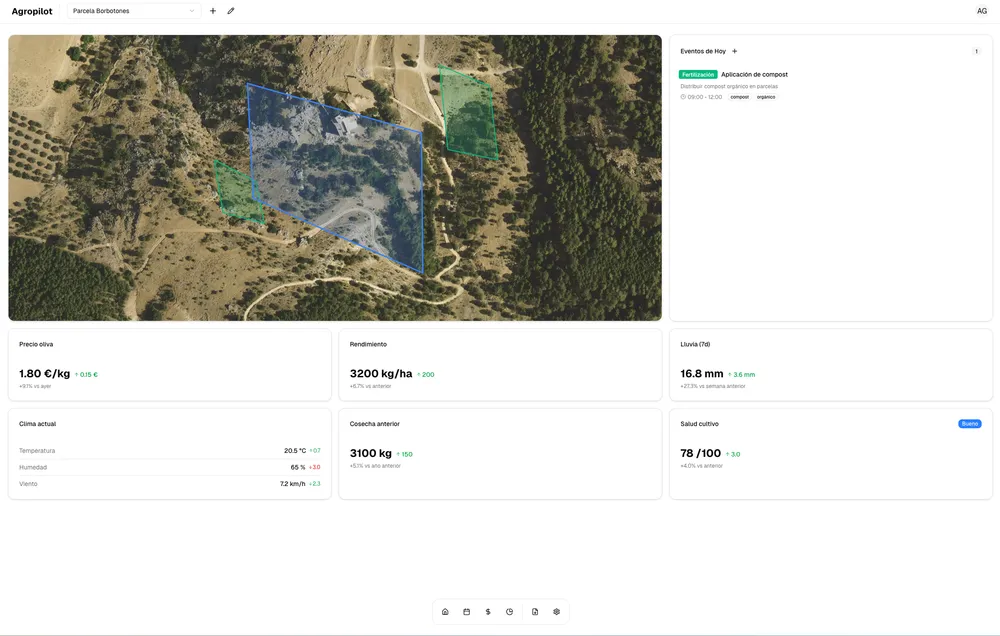
Task: Select the dollar finance icon in bottom nav
Action: click(488, 611)
